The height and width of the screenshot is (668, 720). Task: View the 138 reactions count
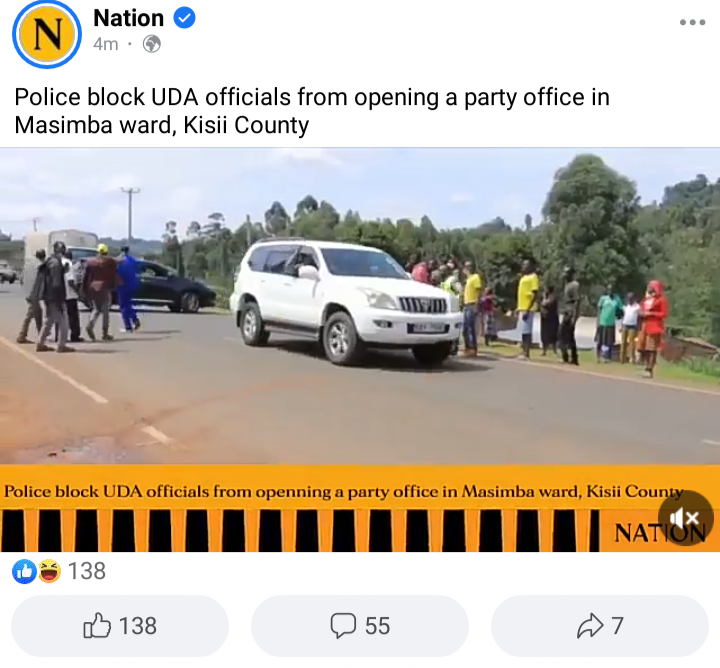tap(87, 572)
